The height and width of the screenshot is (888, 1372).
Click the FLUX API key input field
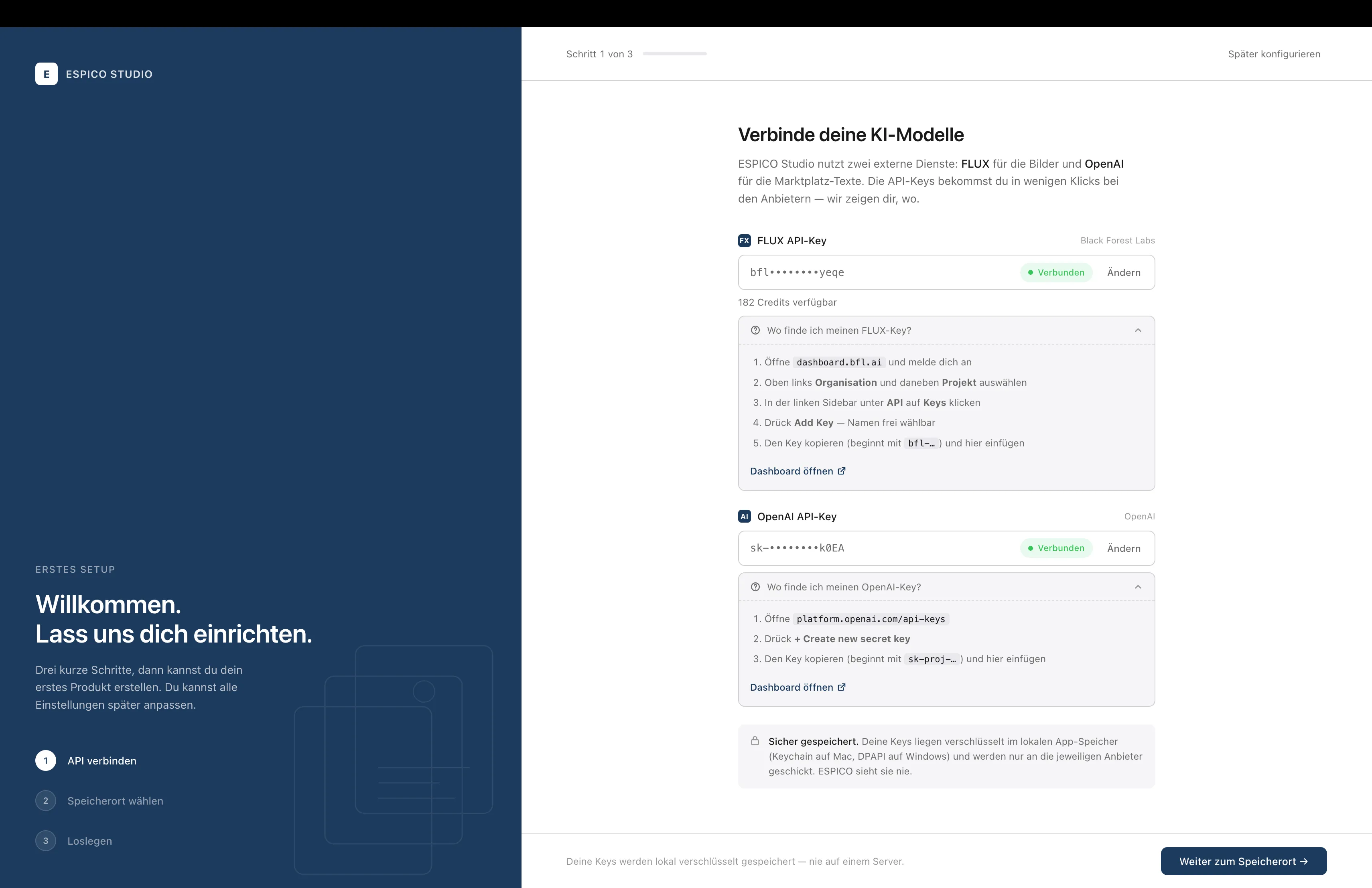(947, 273)
